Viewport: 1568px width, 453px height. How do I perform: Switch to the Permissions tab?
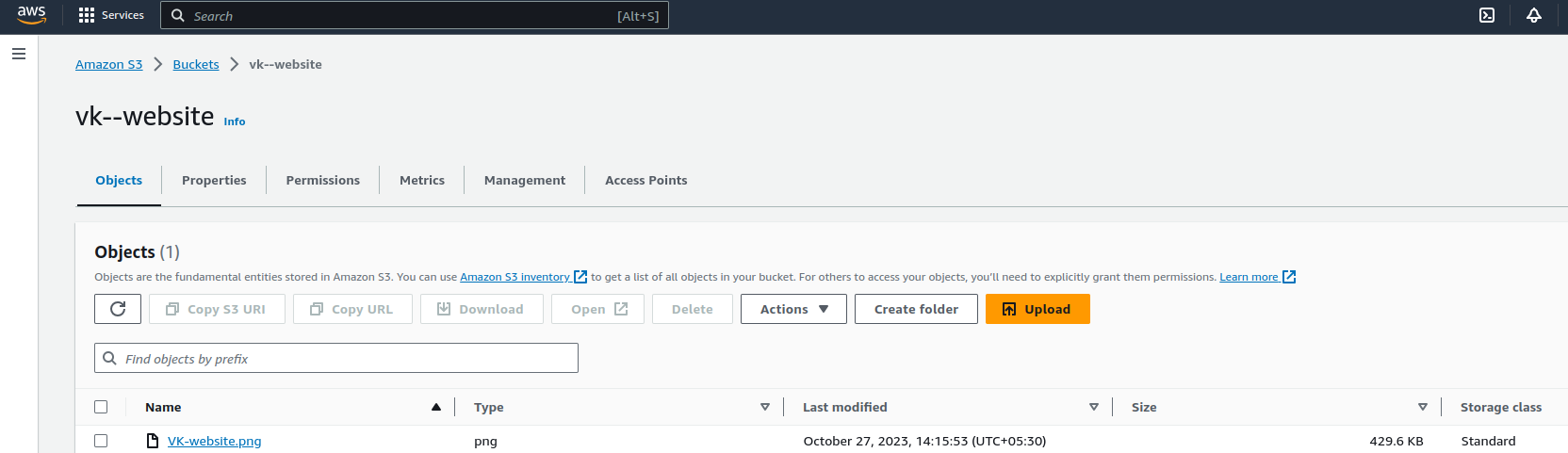point(323,180)
